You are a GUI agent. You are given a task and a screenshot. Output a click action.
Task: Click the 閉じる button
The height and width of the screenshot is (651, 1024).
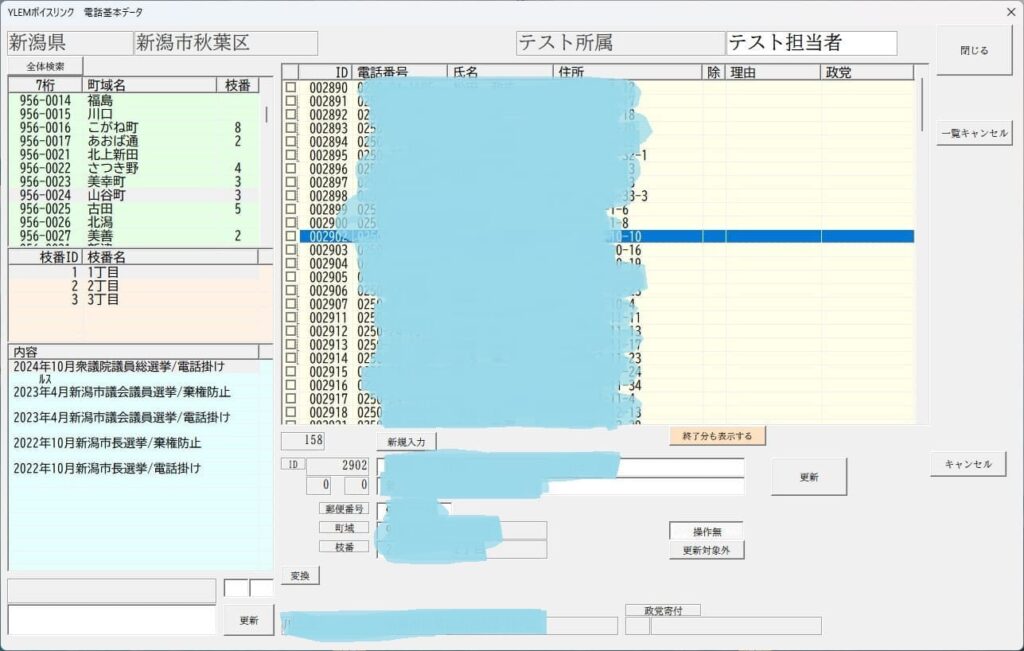(973, 50)
